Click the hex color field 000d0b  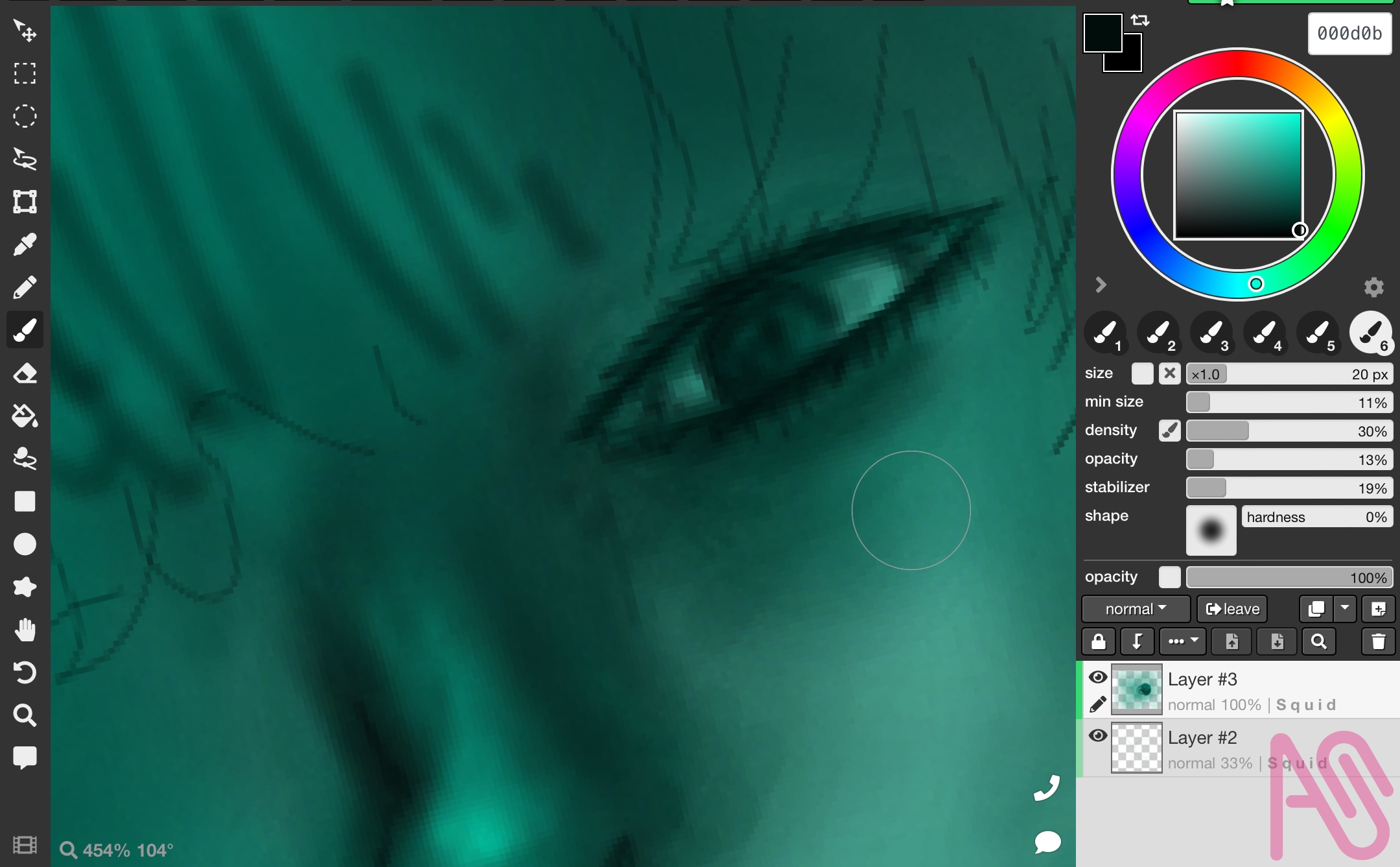tap(1349, 33)
